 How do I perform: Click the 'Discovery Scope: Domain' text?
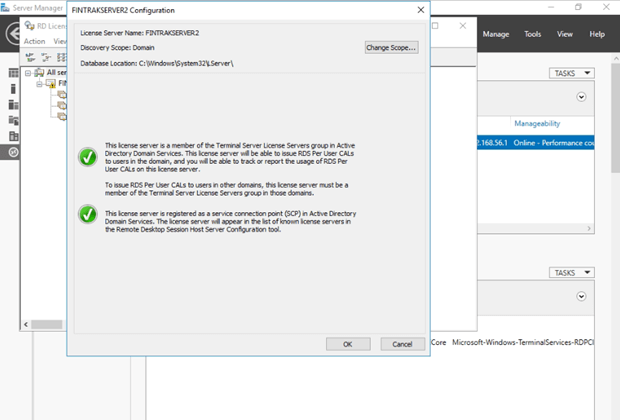pos(117,47)
